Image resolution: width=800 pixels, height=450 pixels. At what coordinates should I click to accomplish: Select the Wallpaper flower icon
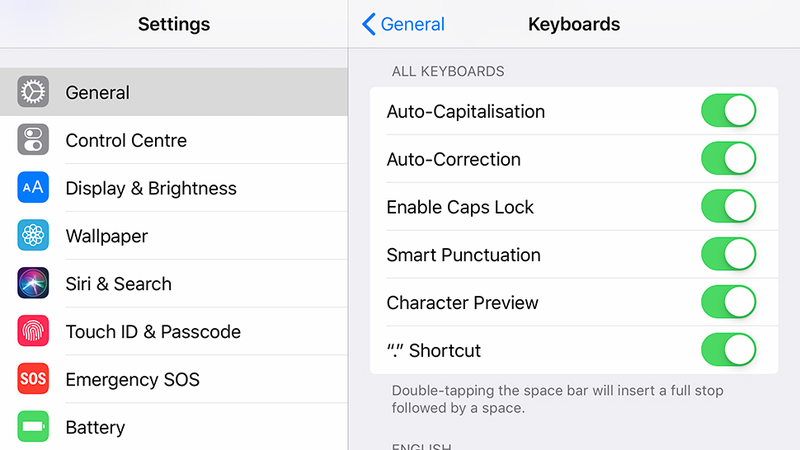(33, 235)
